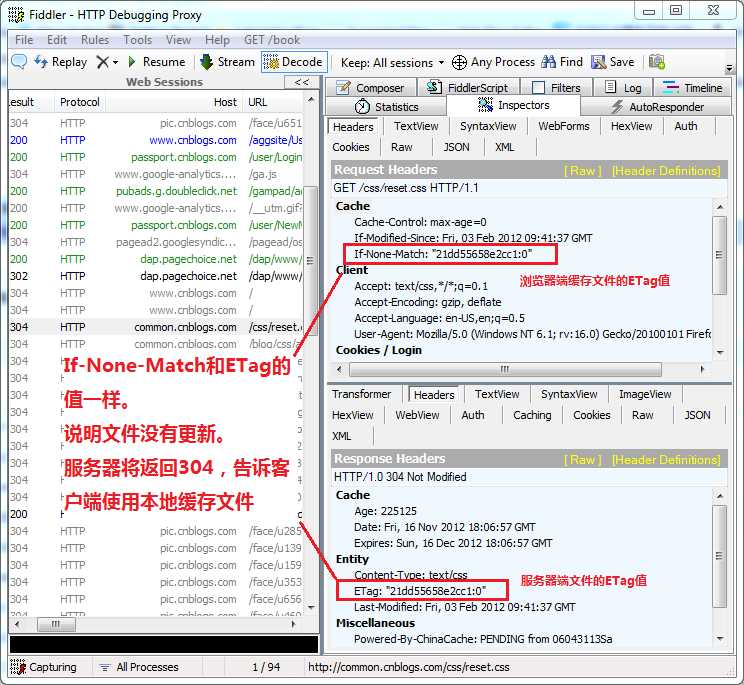
Task: Open the Transformer response tab
Action: 362,394
